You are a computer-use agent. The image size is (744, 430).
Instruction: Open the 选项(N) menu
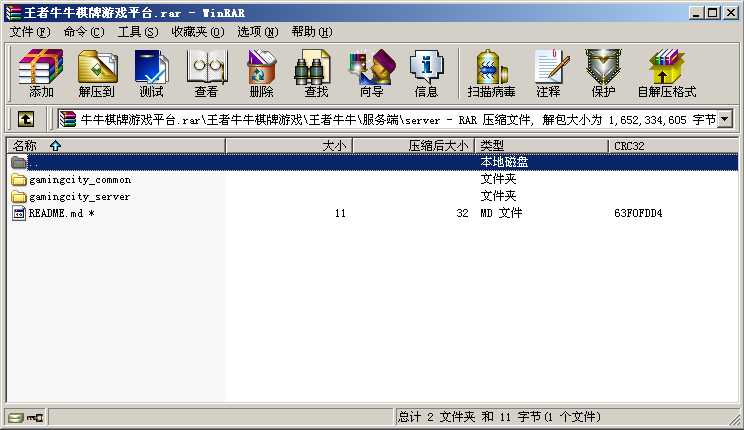(x=258, y=32)
